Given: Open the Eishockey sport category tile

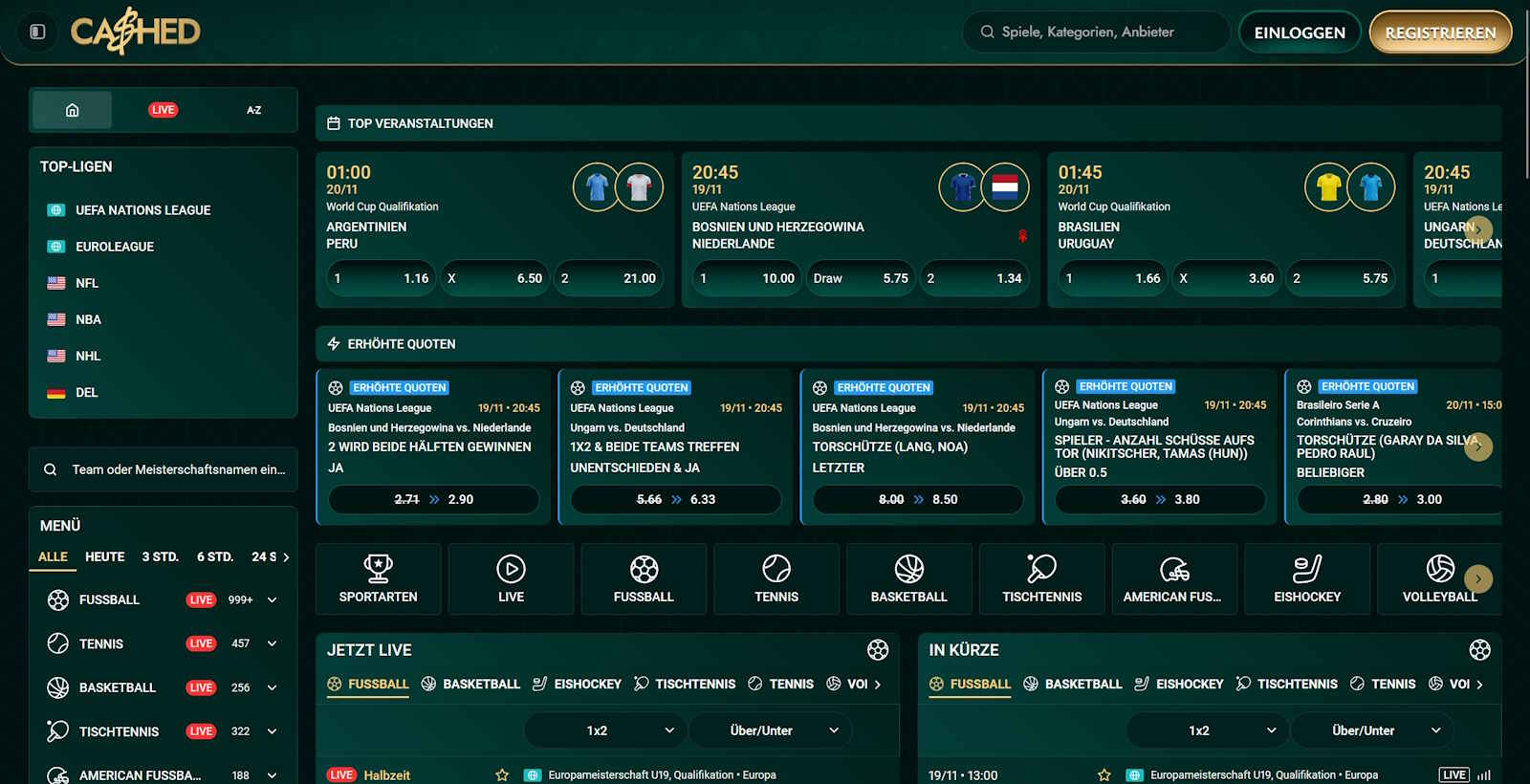Looking at the screenshot, I should [1306, 578].
